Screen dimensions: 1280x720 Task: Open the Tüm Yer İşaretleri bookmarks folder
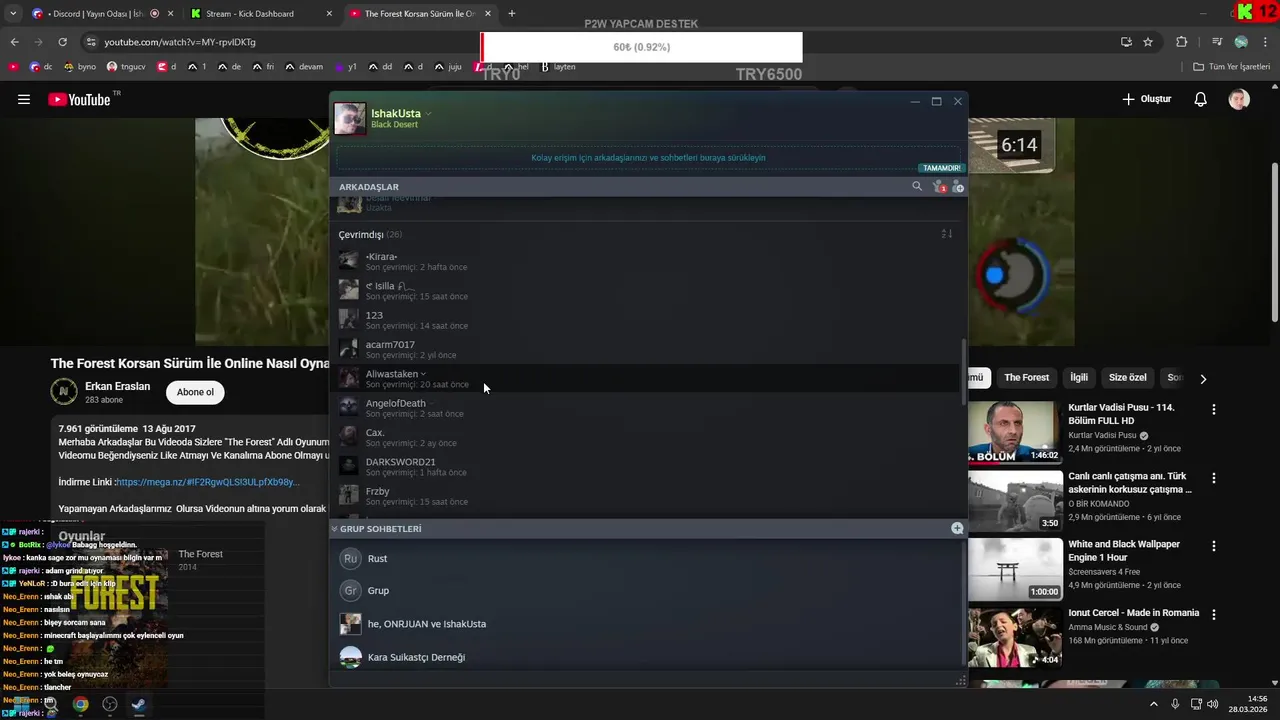[x=1232, y=67]
